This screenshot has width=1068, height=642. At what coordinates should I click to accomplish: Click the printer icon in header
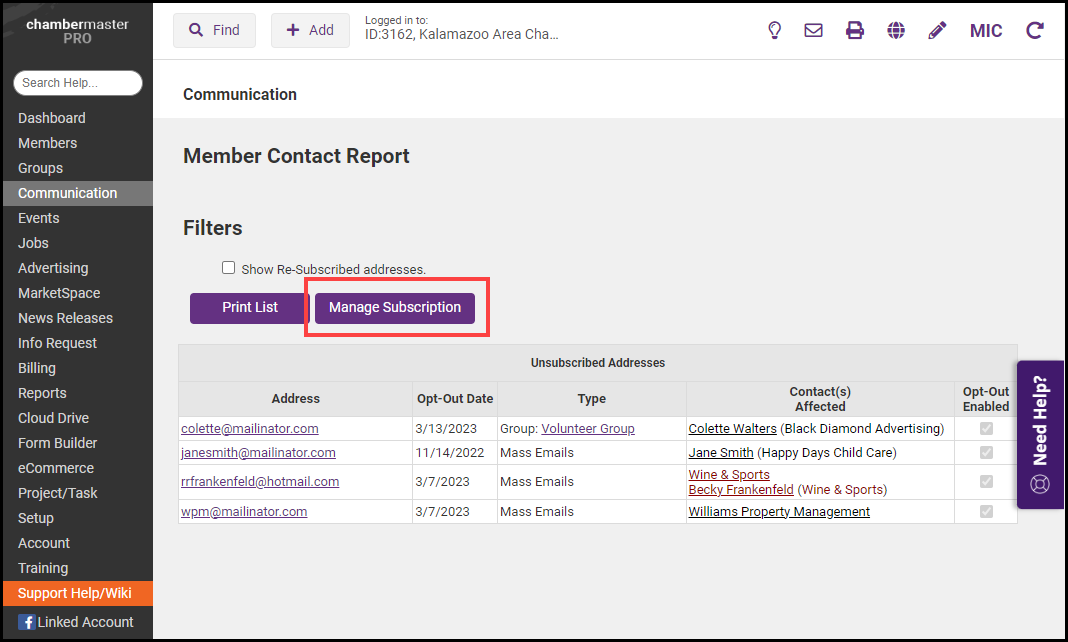tap(855, 30)
